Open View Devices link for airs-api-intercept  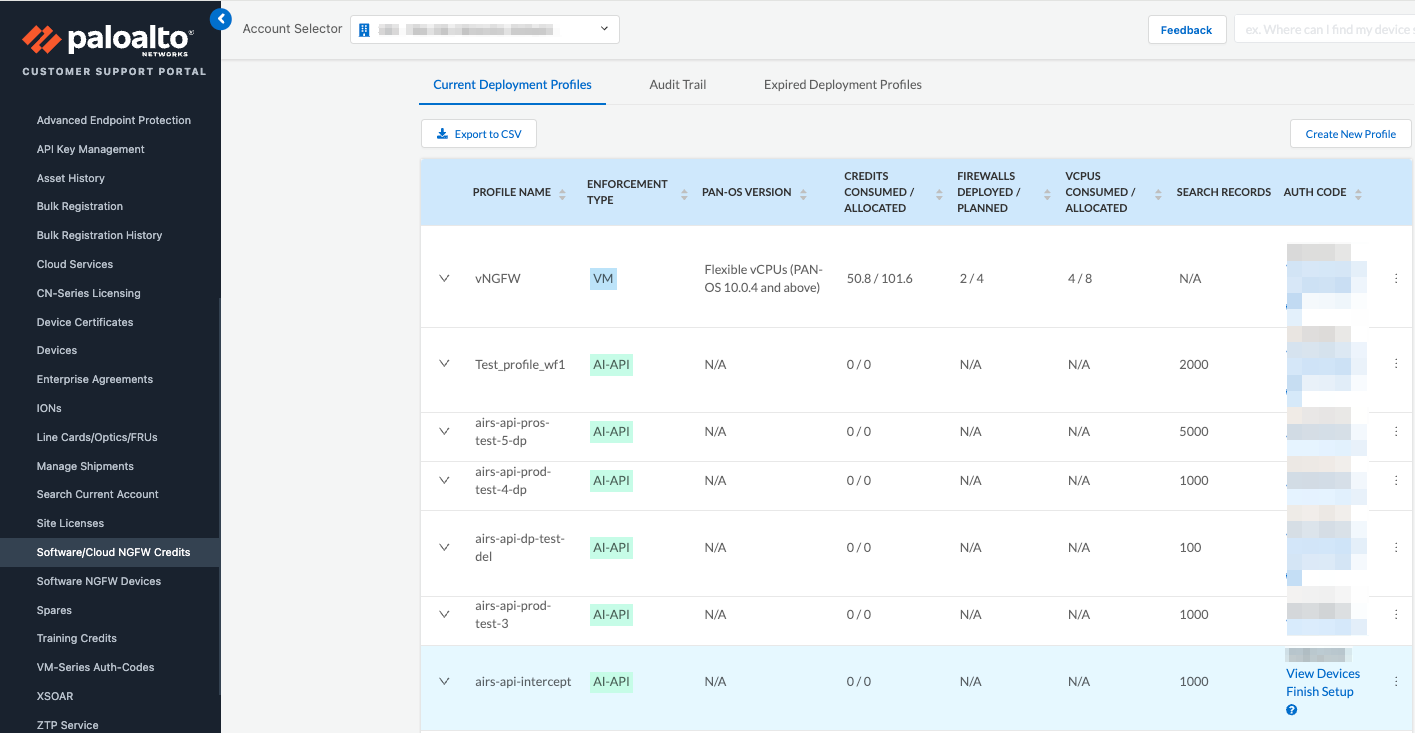[x=1322, y=674]
